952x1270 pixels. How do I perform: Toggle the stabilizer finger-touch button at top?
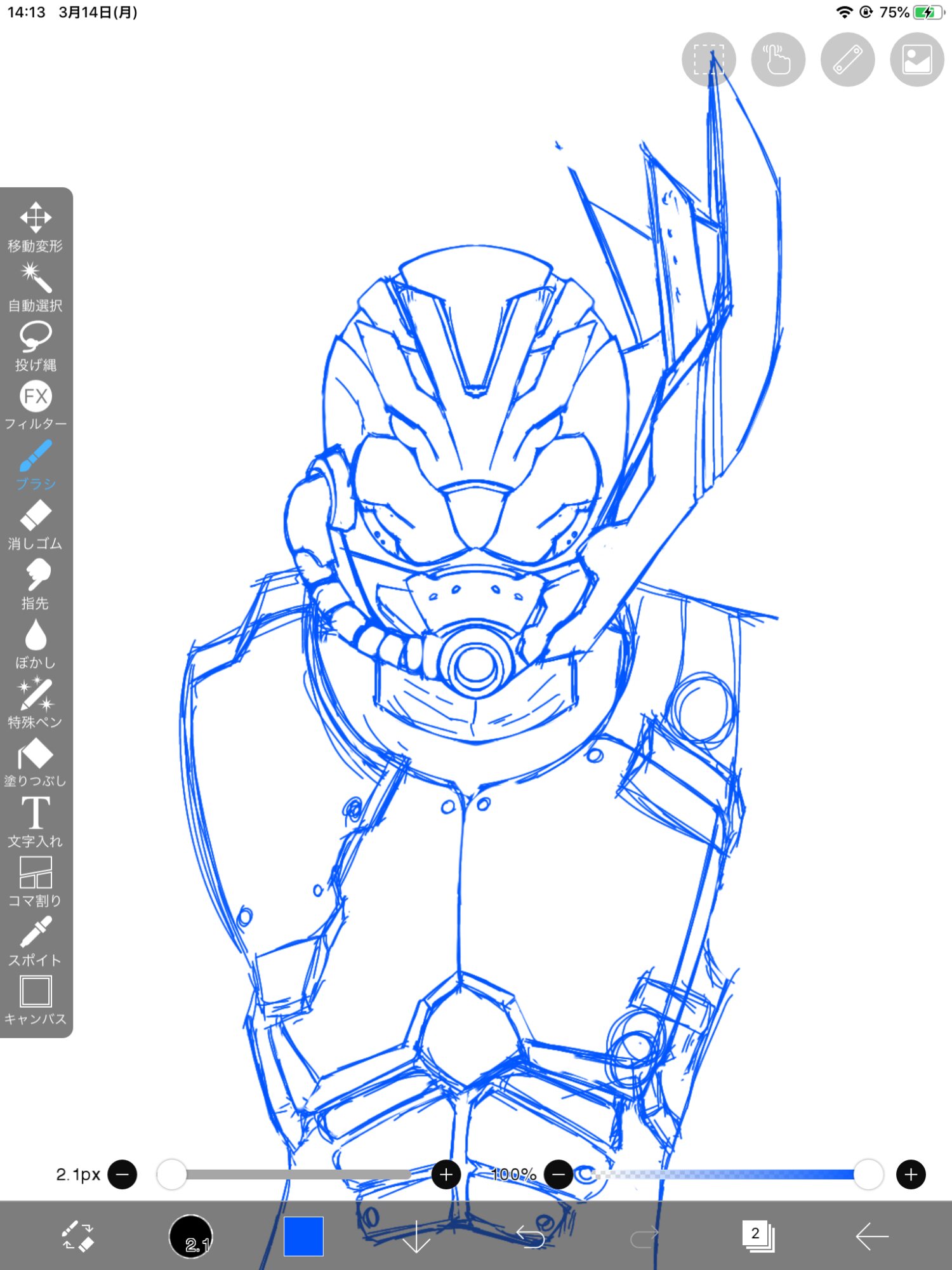pos(778,60)
